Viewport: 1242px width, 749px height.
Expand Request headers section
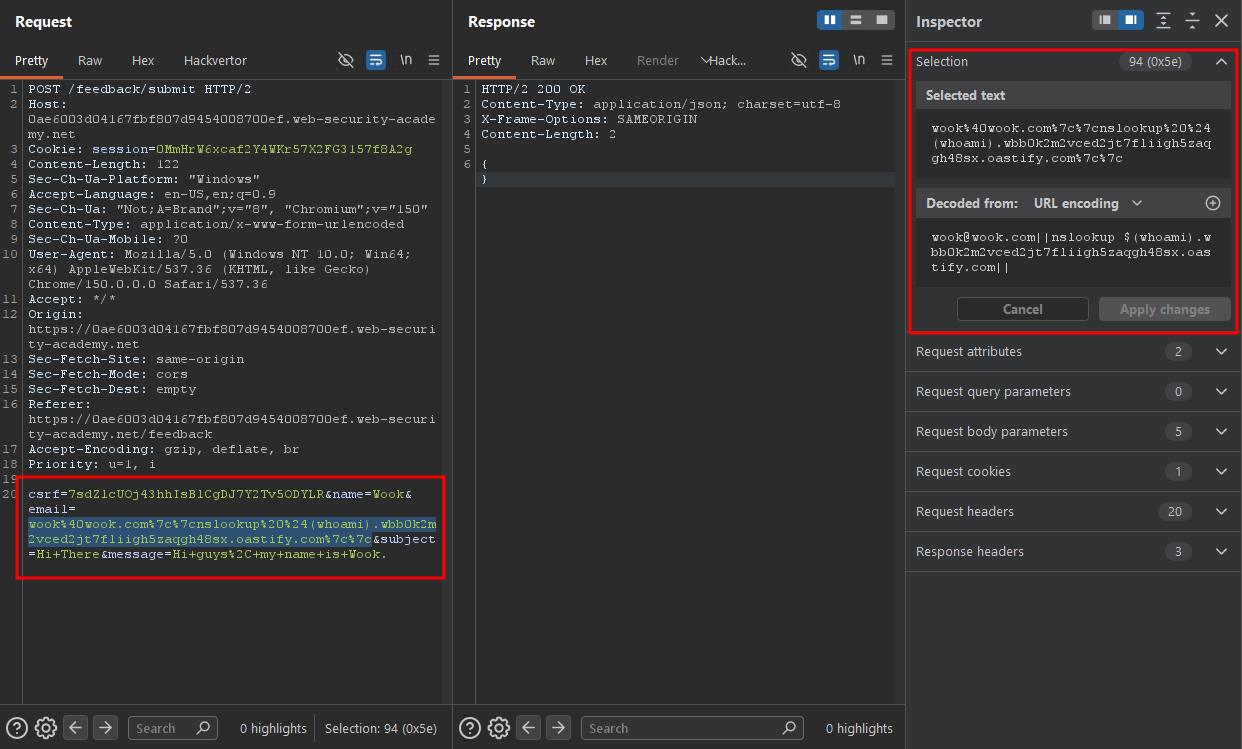1221,512
